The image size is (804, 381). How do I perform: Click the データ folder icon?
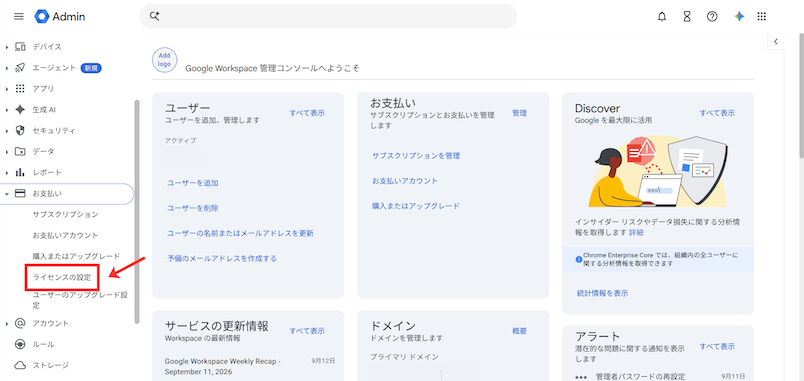21,151
